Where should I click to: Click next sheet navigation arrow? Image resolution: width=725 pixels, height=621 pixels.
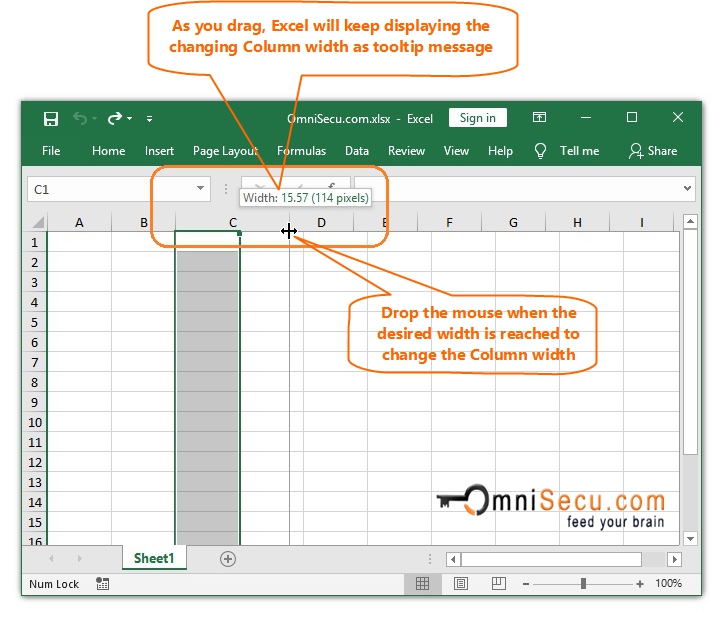(80, 559)
